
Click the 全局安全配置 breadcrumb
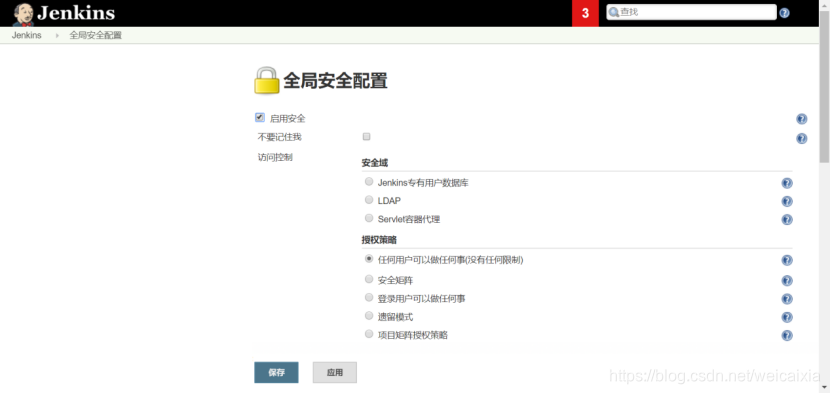point(95,35)
